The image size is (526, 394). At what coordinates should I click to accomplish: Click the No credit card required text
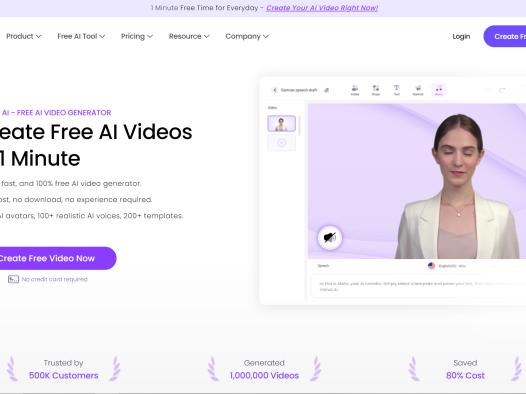(55, 279)
